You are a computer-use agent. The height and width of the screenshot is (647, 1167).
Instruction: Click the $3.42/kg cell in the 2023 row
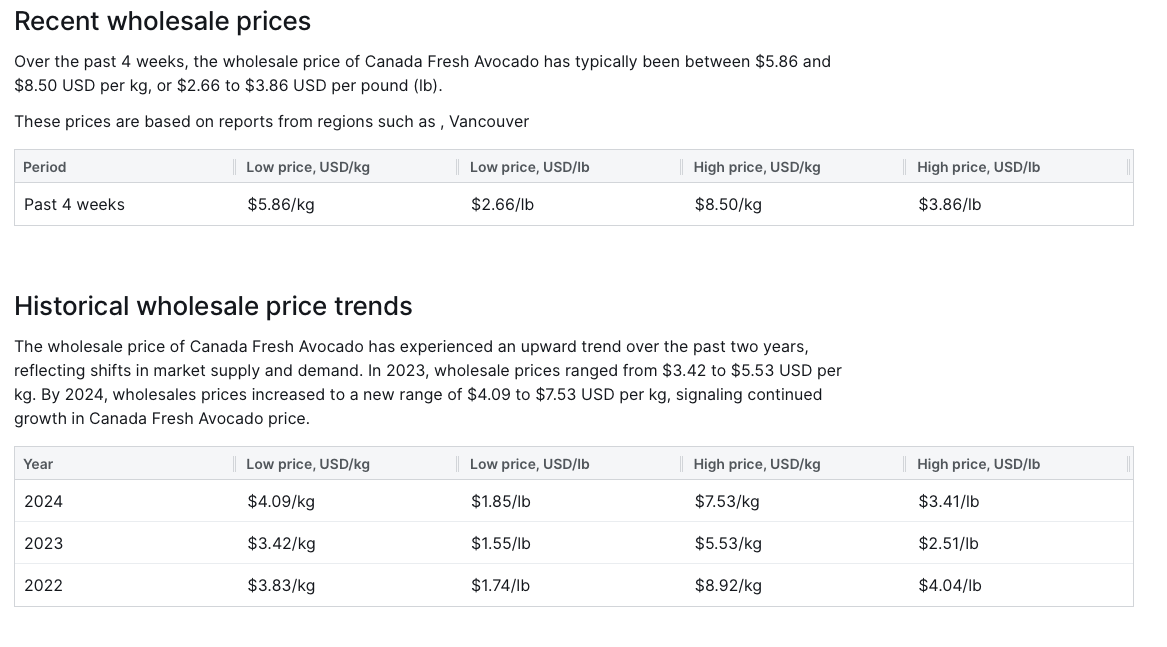[281, 543]
